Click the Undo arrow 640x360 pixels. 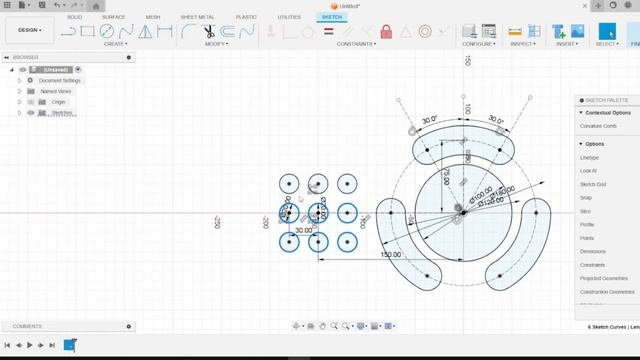point(57,5)
